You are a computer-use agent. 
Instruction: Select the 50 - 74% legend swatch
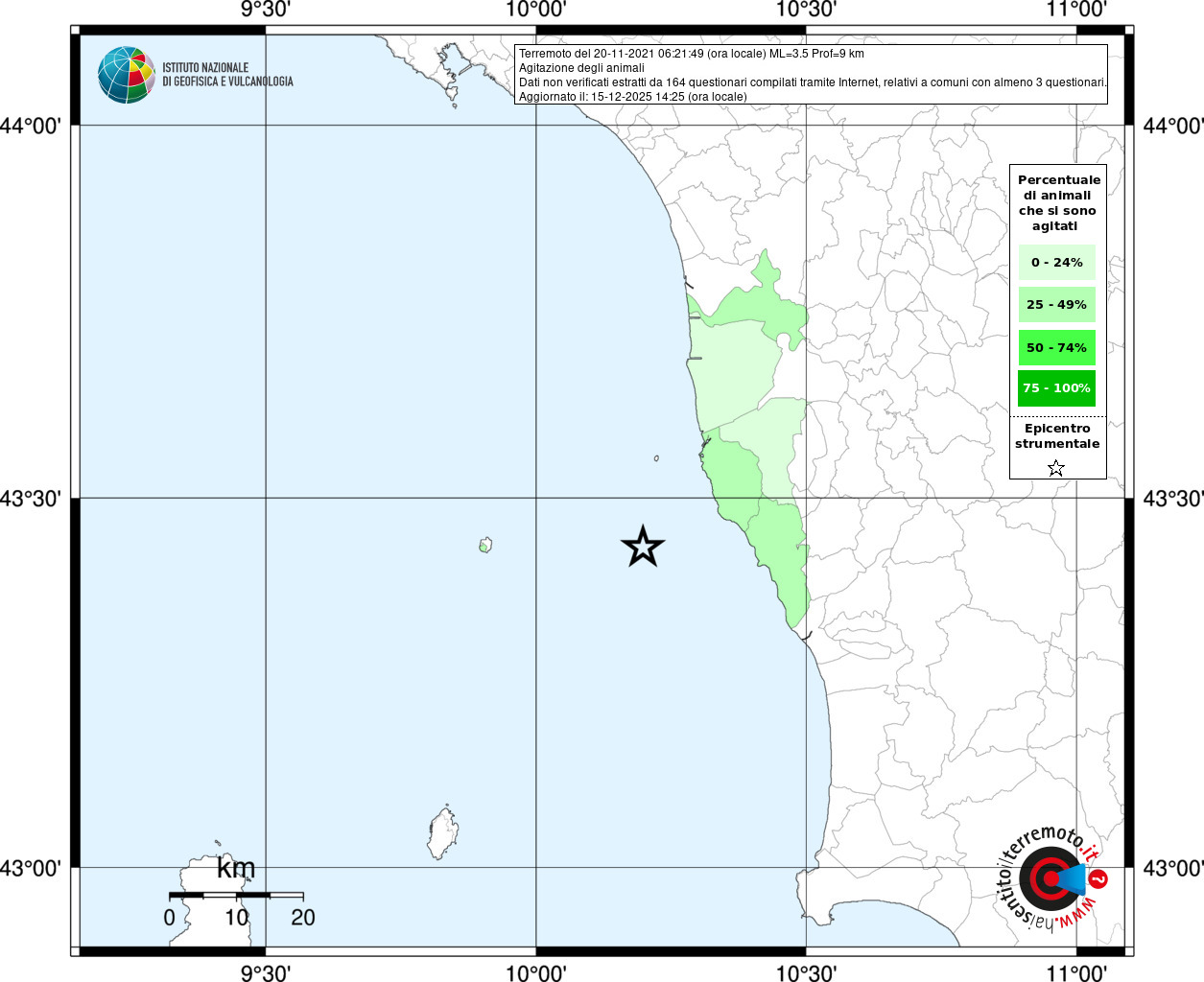[x=1056, y=347]
